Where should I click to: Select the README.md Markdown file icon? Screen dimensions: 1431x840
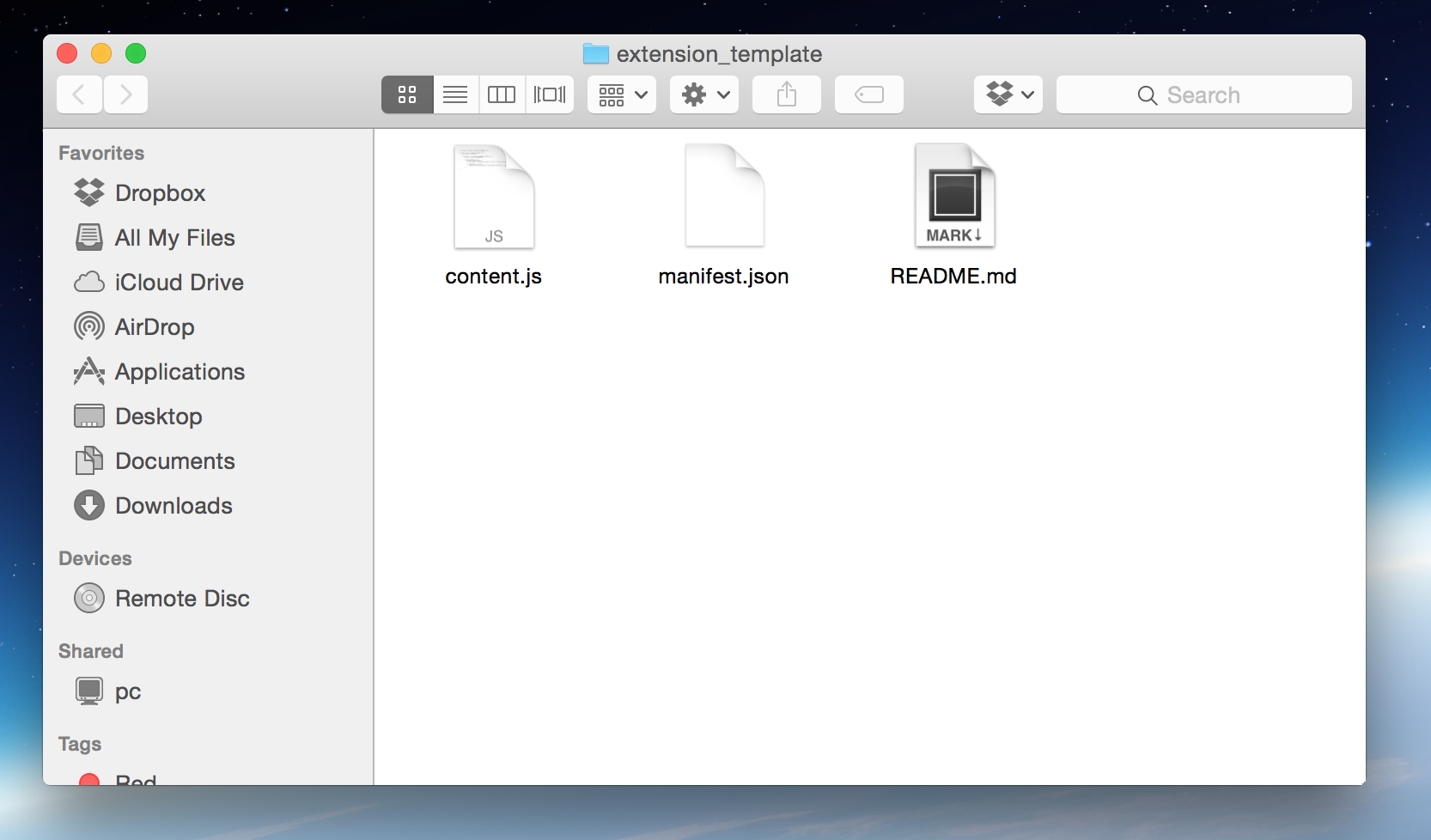click(954, 198)
